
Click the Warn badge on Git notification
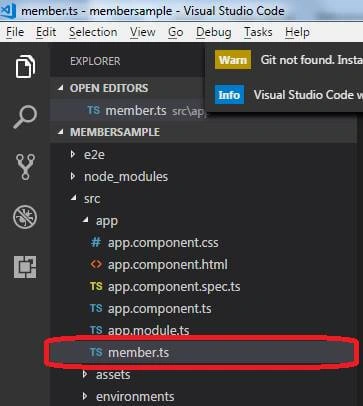point(233,60)
